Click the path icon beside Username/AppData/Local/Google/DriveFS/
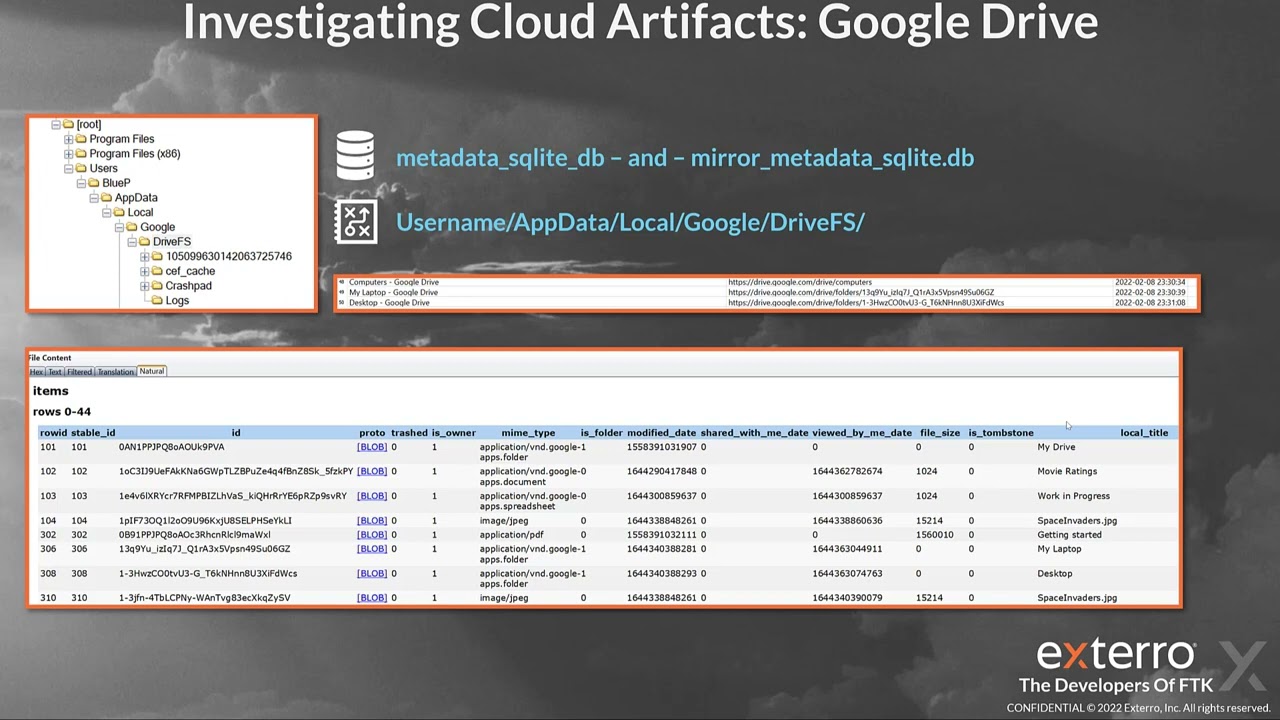 (356, 222)
